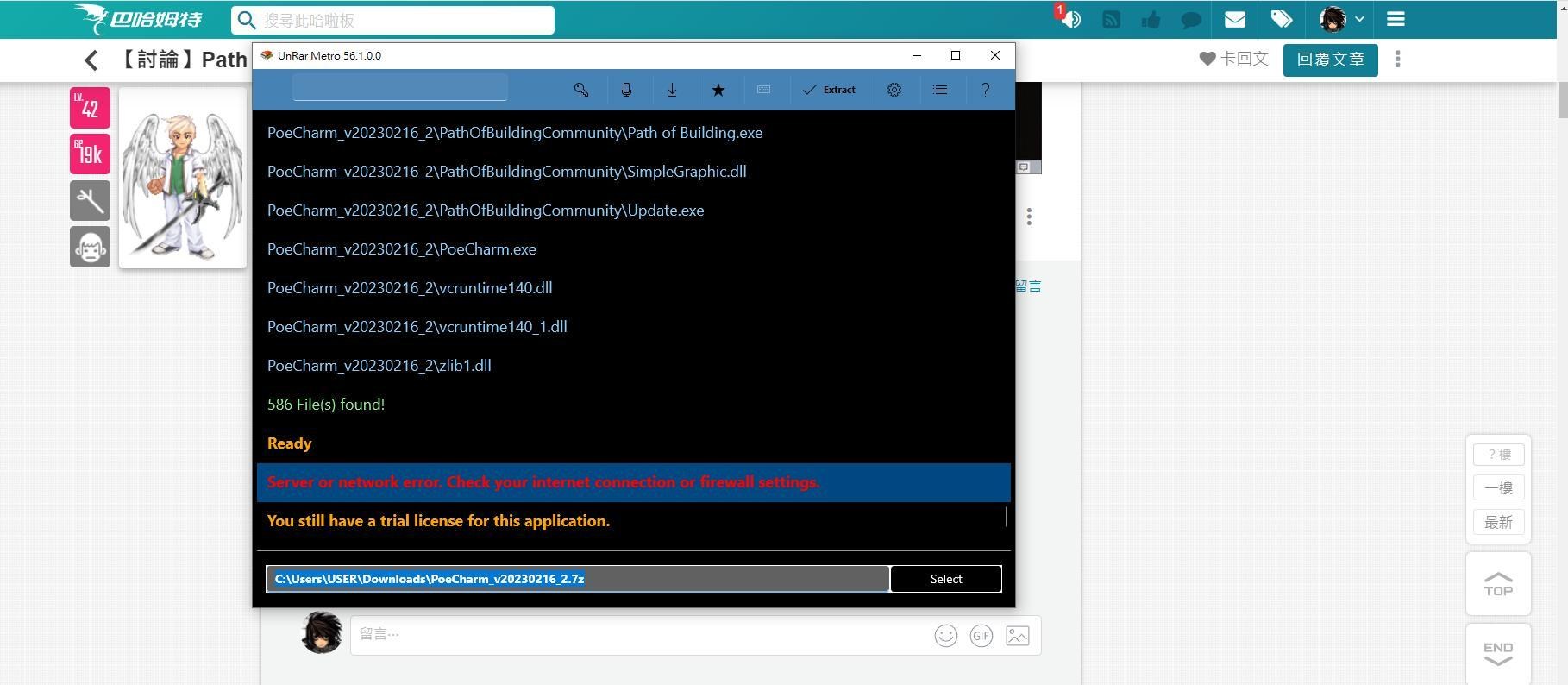Click the download arrow icon in UnRar
Screen dimensions: 1568x685
tap(672, 90)
